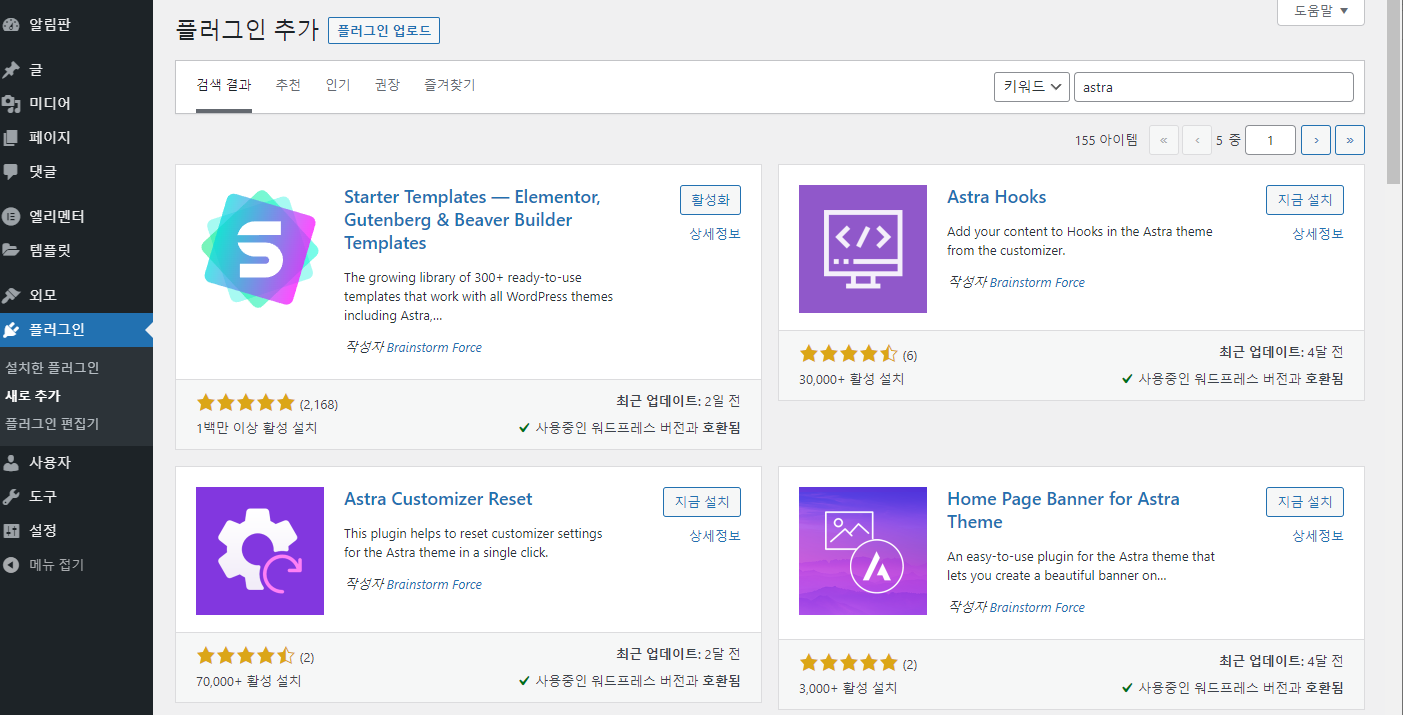Click the 미디어 media icon
Screen dimensions: 1403x715
click(x=11, y=104)
